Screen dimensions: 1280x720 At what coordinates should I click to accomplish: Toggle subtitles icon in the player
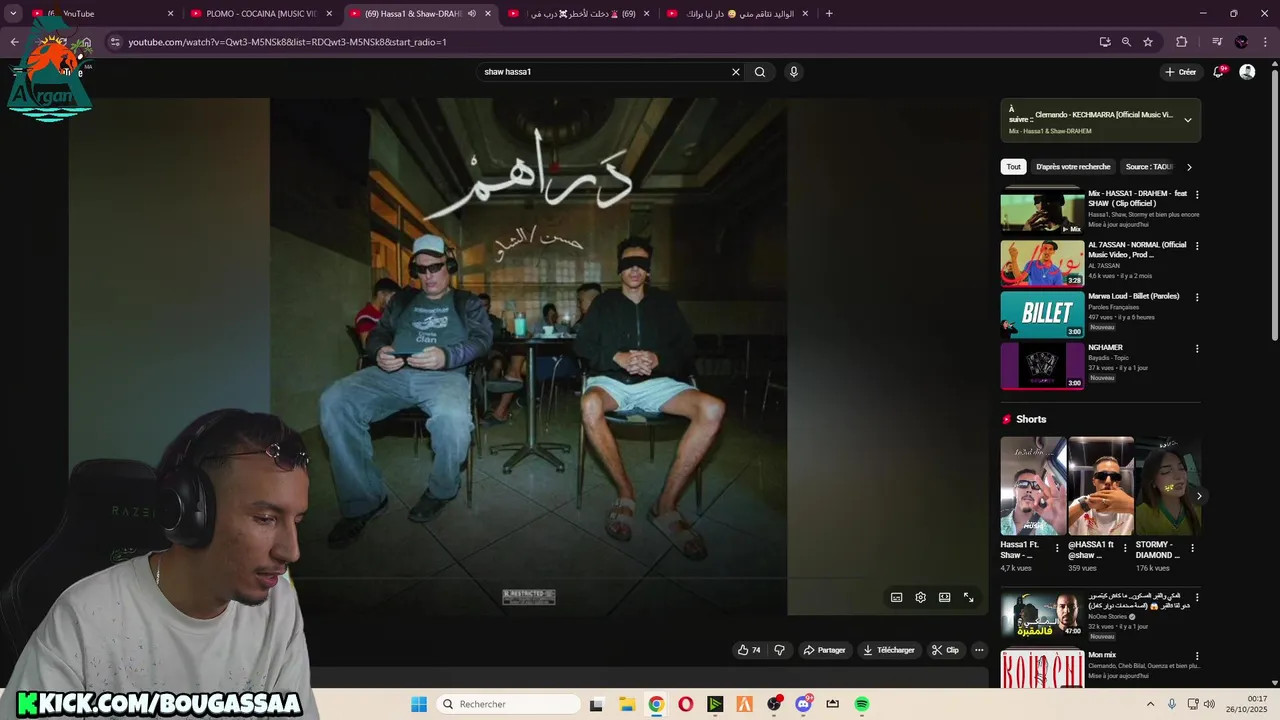[x=897, y=597]
